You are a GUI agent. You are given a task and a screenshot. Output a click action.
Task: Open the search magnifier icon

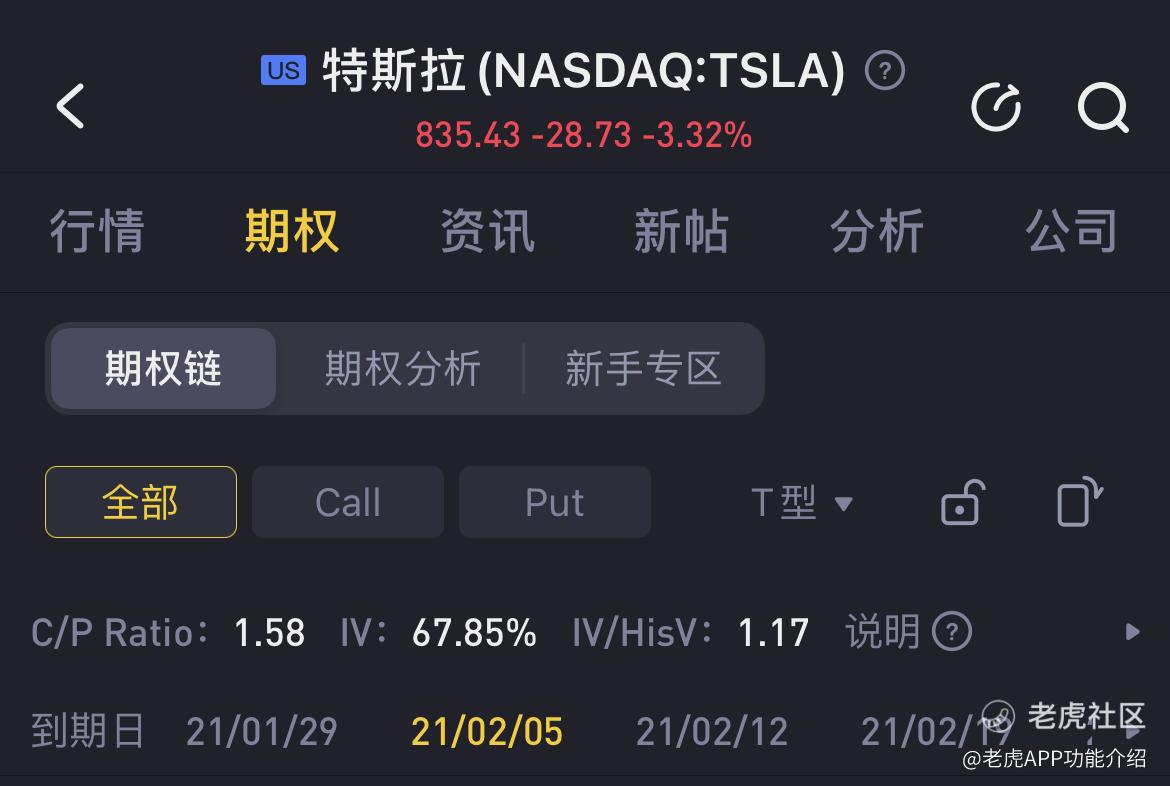tap(1103, 107)
